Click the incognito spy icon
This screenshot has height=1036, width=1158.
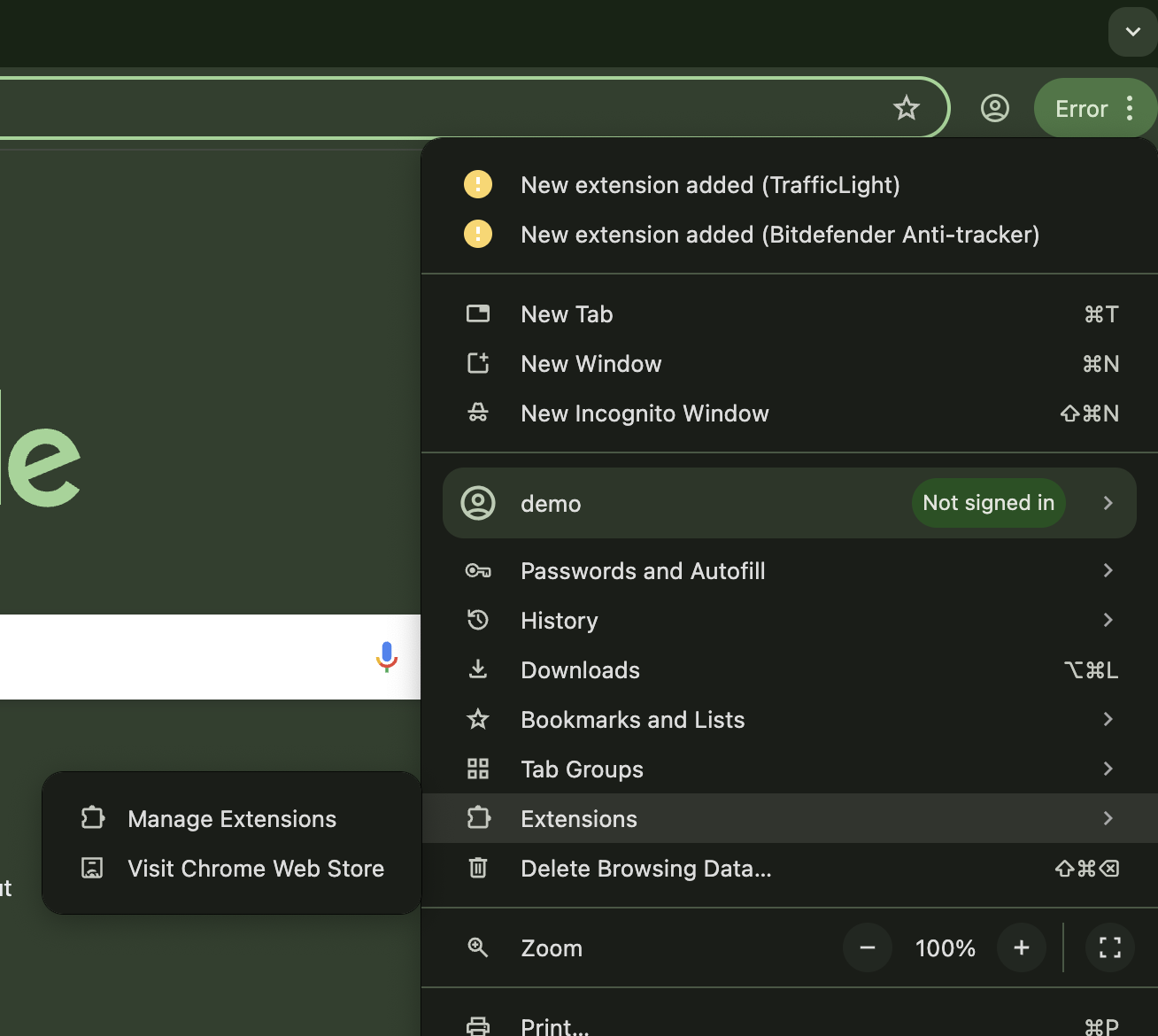tap(478, 413)
